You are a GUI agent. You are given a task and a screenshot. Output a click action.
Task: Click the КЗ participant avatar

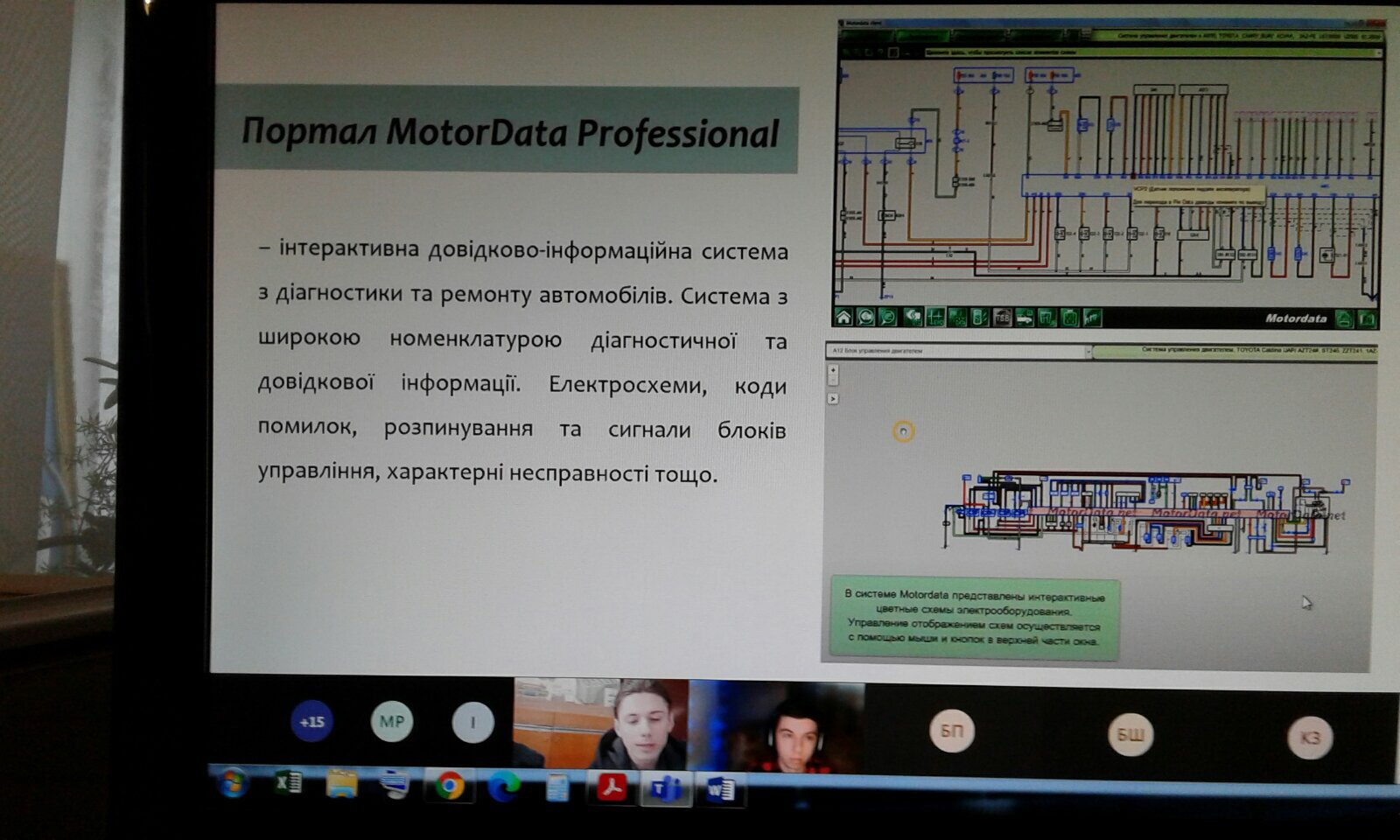1309,737
